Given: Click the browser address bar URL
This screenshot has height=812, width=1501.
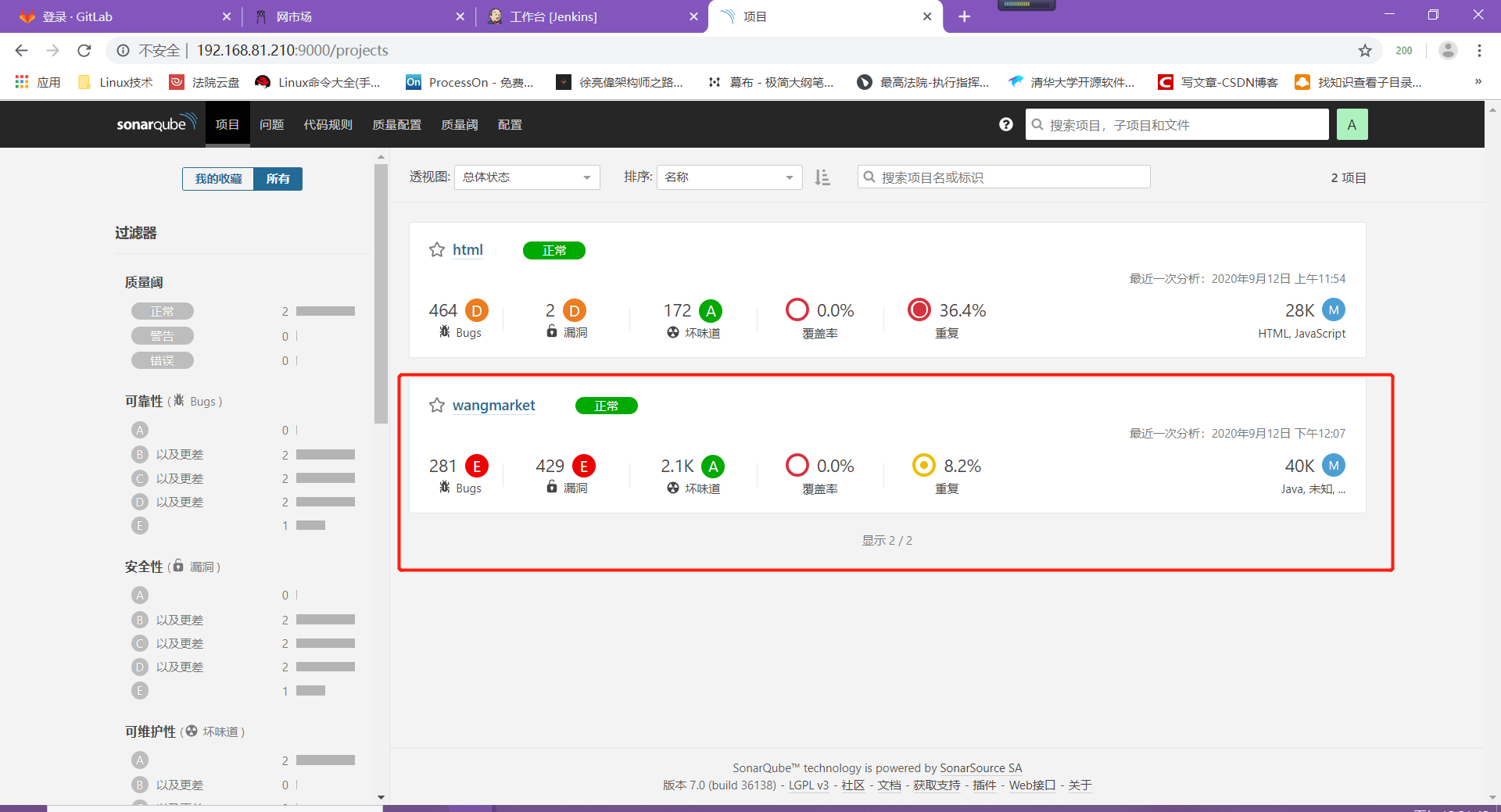Looking at the screenshot, I should click(292, 51).
